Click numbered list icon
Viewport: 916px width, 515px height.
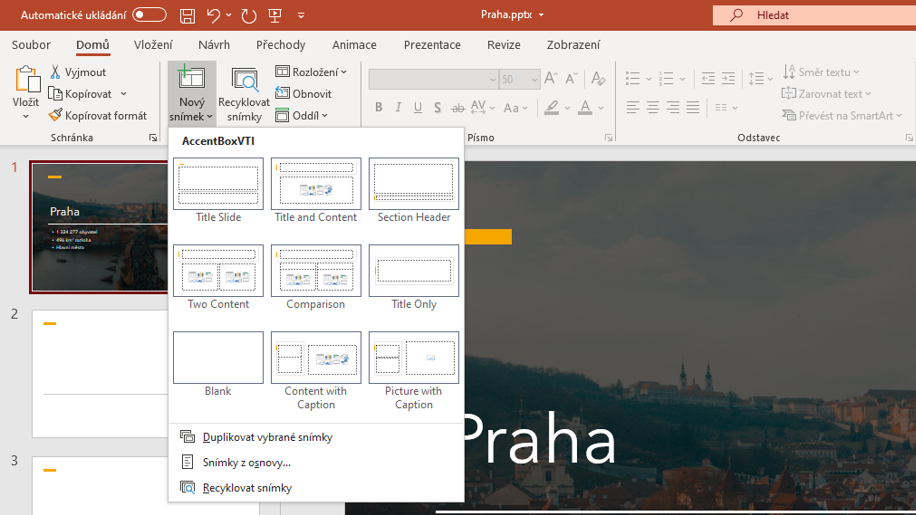(x=666, y=78)
